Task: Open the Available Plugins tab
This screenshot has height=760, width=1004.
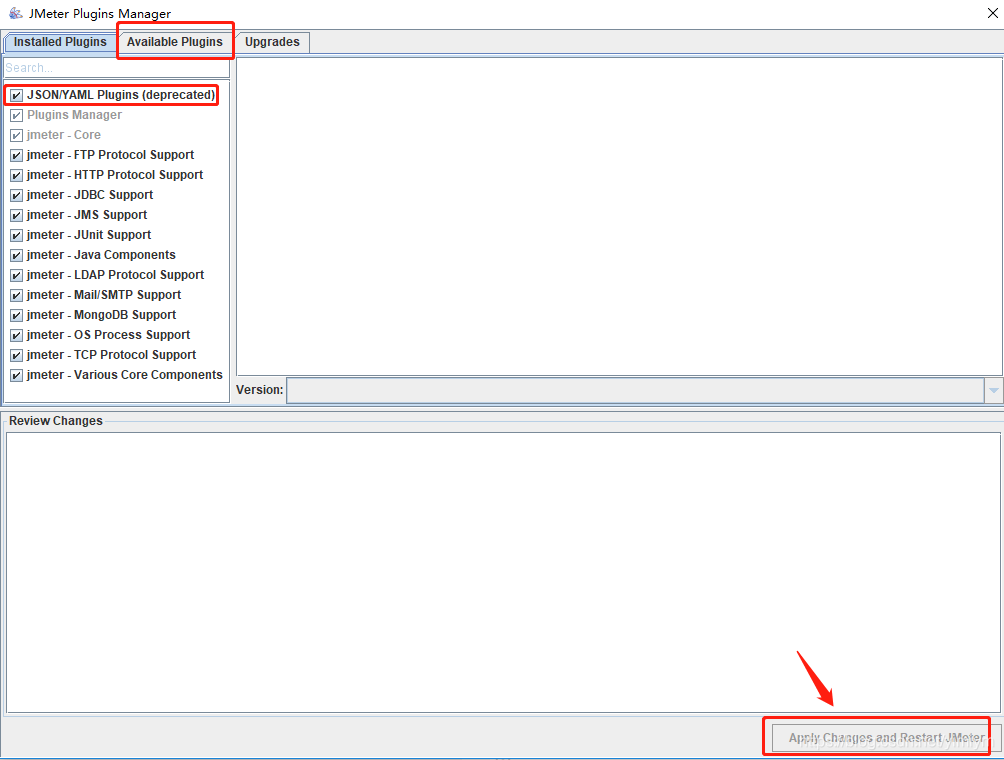Action: point(174,42)
